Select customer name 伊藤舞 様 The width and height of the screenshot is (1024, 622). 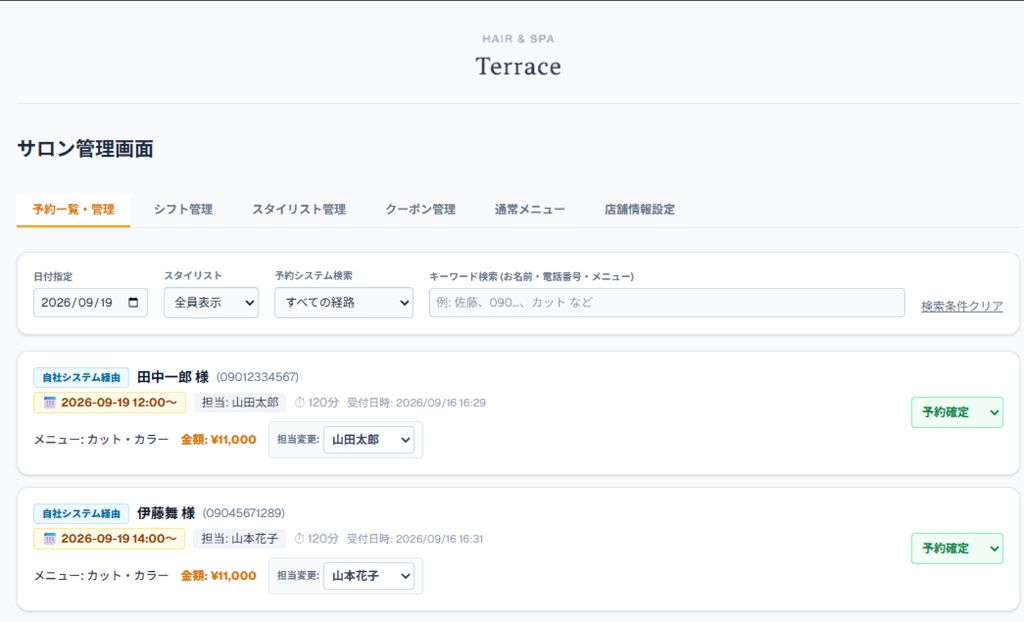tap(166, 513)
